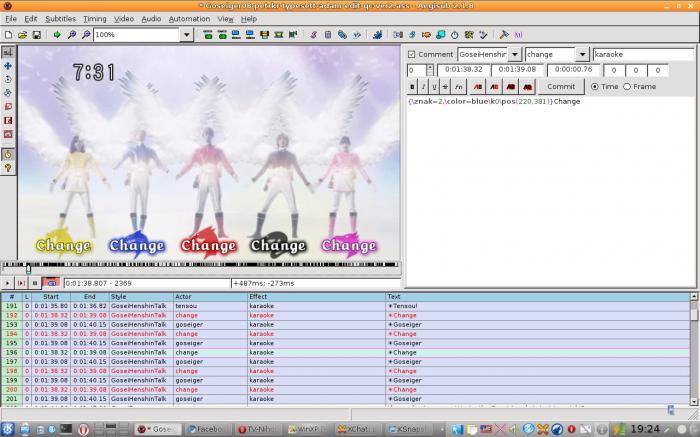The image size is (700, 437).
Task: Click the font name 'fn' button
Action: coord(458,87)
